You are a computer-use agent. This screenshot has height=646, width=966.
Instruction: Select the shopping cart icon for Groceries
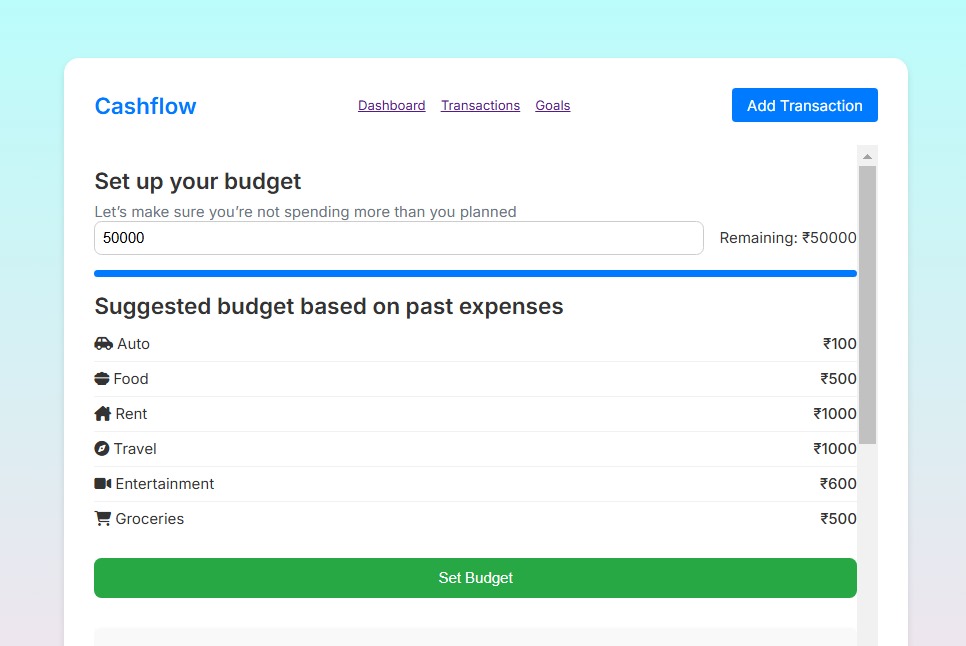pos(103,519)
